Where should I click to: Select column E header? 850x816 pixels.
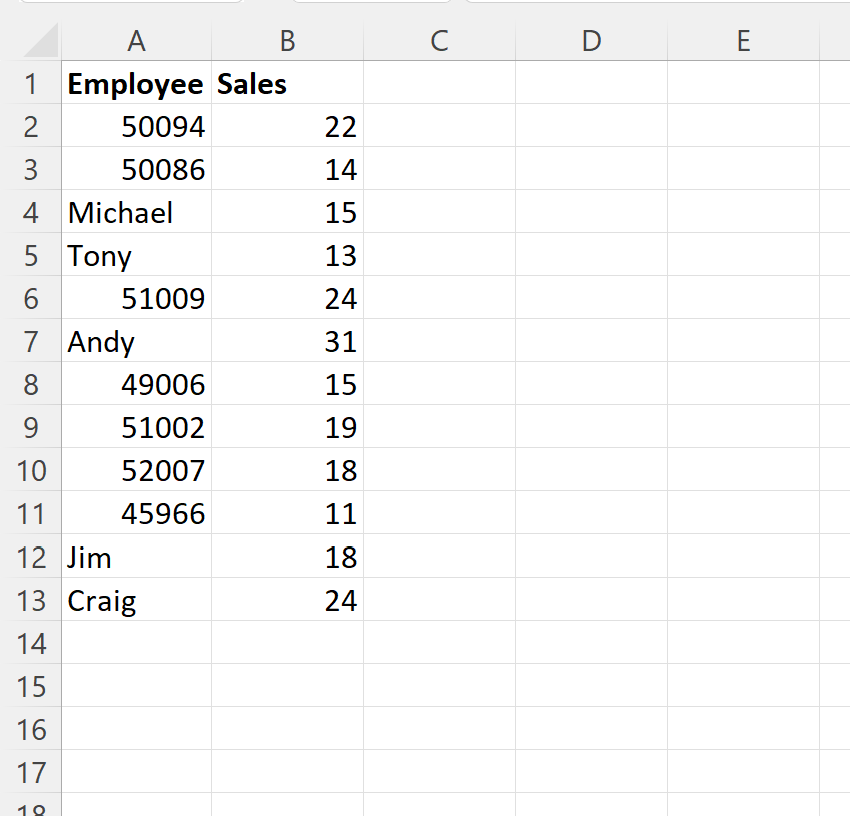[743, 41]
